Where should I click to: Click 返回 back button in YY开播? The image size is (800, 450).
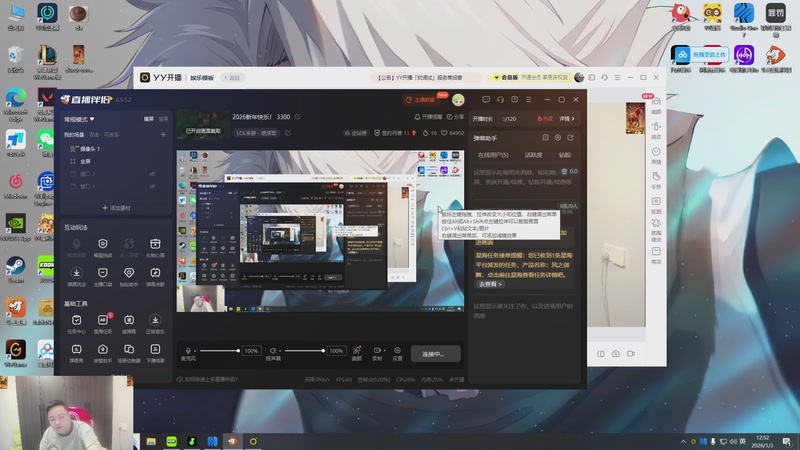click(x=232, y=78)
